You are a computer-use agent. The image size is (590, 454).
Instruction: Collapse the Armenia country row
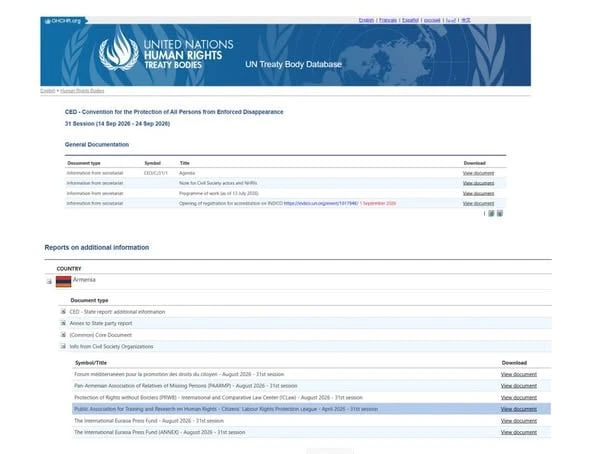[x=49, y=281]
